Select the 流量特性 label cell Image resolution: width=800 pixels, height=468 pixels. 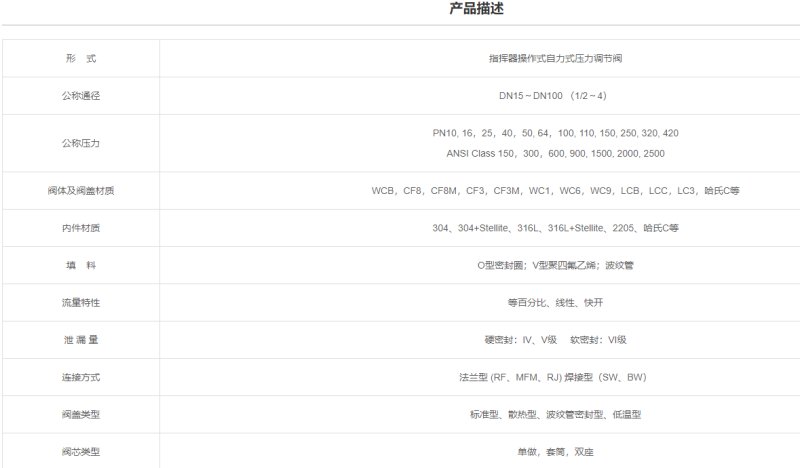click(x=80, y=302)
